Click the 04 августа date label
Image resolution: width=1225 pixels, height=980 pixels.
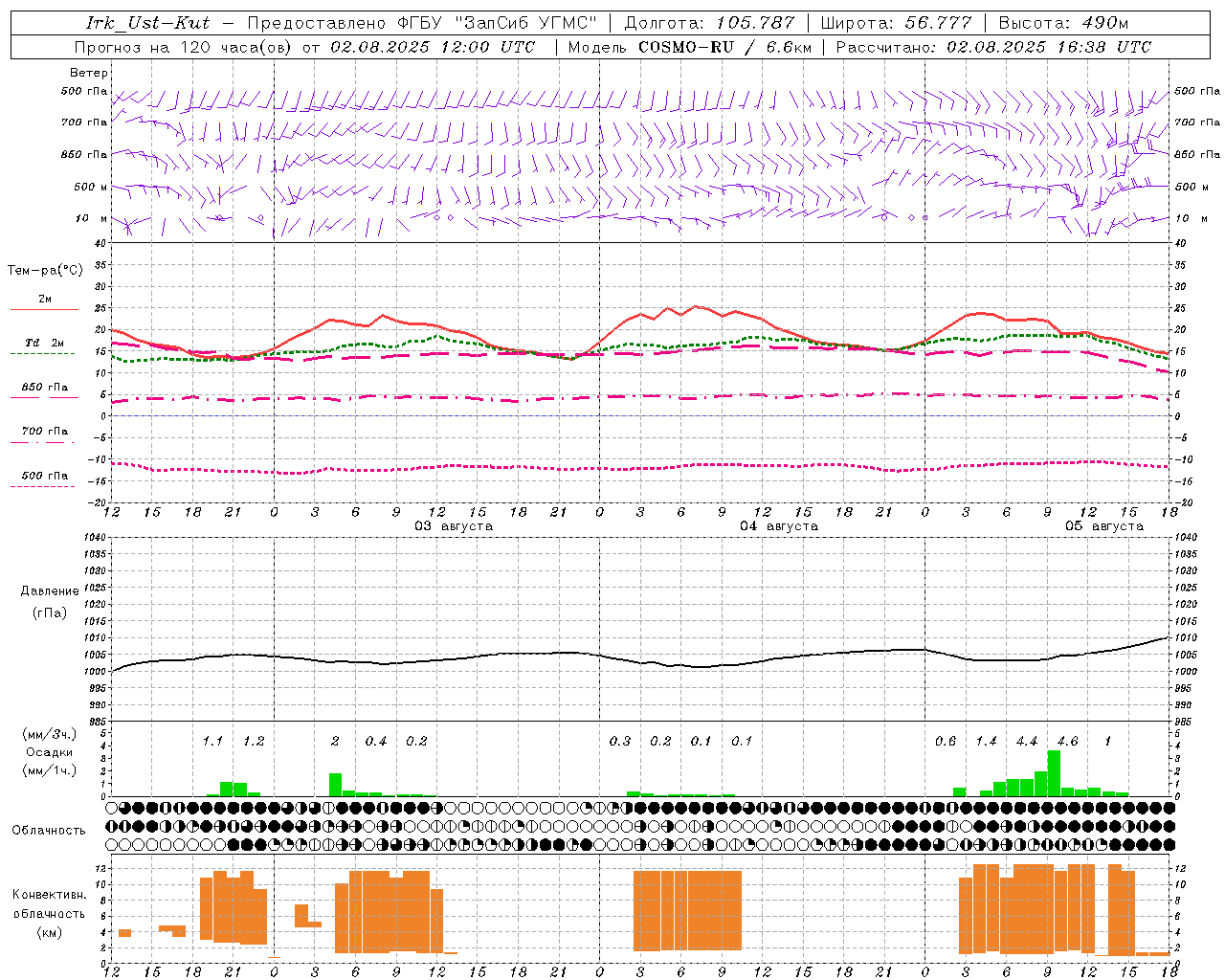click(x=778, y=525)
